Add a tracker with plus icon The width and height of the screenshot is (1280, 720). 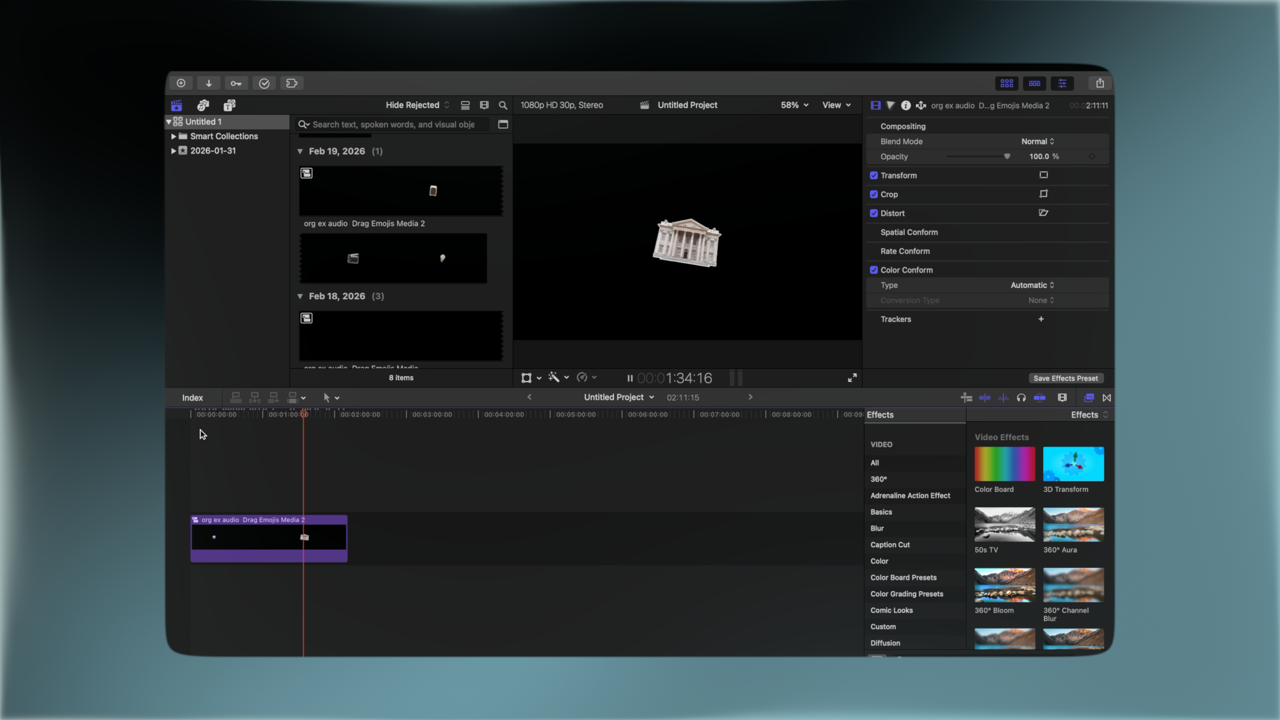pyautogui.click(x=1041, y=319)
